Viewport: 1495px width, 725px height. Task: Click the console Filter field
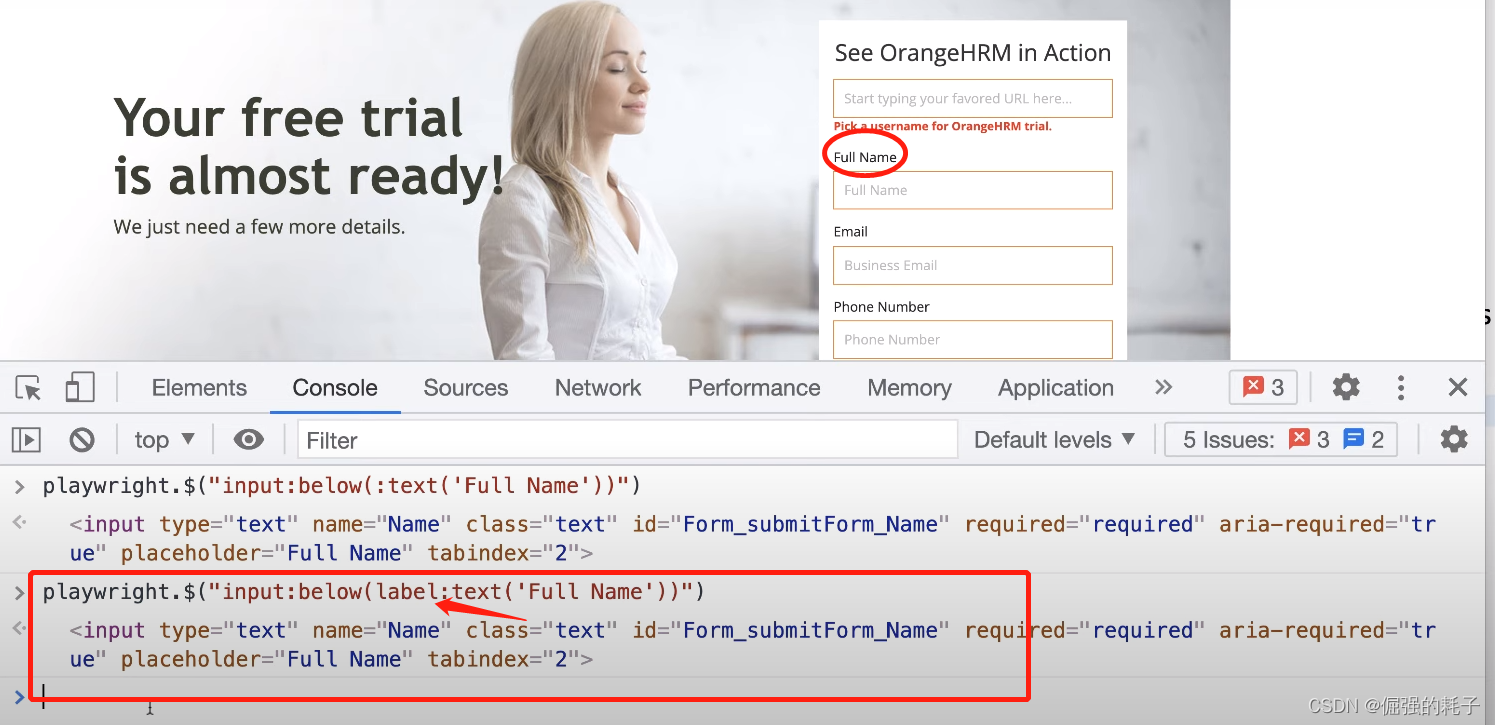pyautogui.click(x=627, y=440)
